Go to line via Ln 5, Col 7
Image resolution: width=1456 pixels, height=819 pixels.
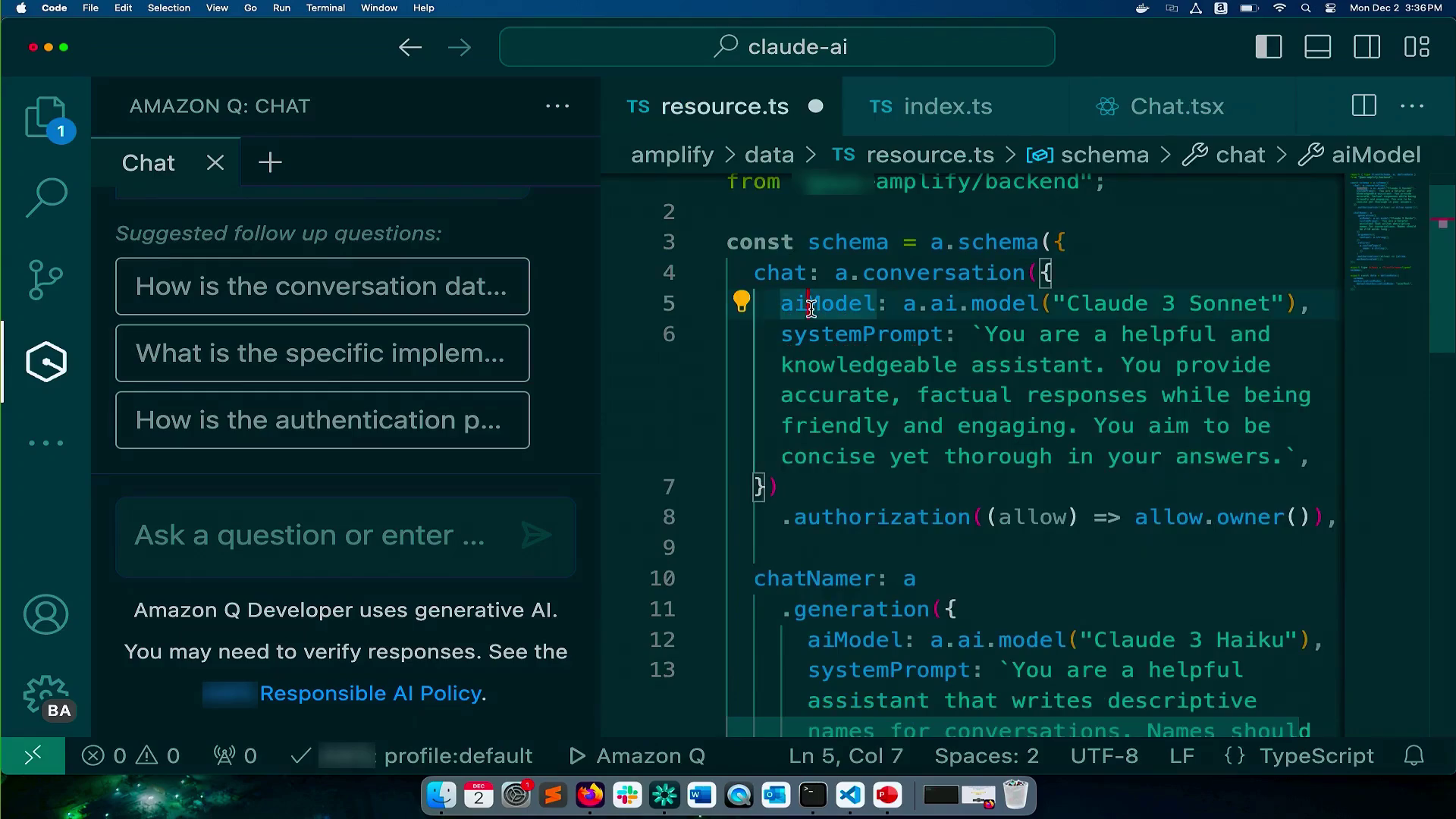(846, 756)
